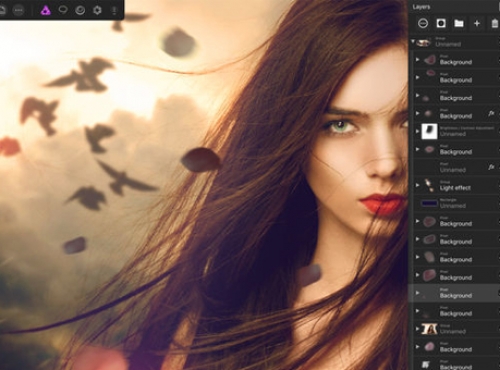Select the top Group Unnamed layer

(x=455, y=42)
